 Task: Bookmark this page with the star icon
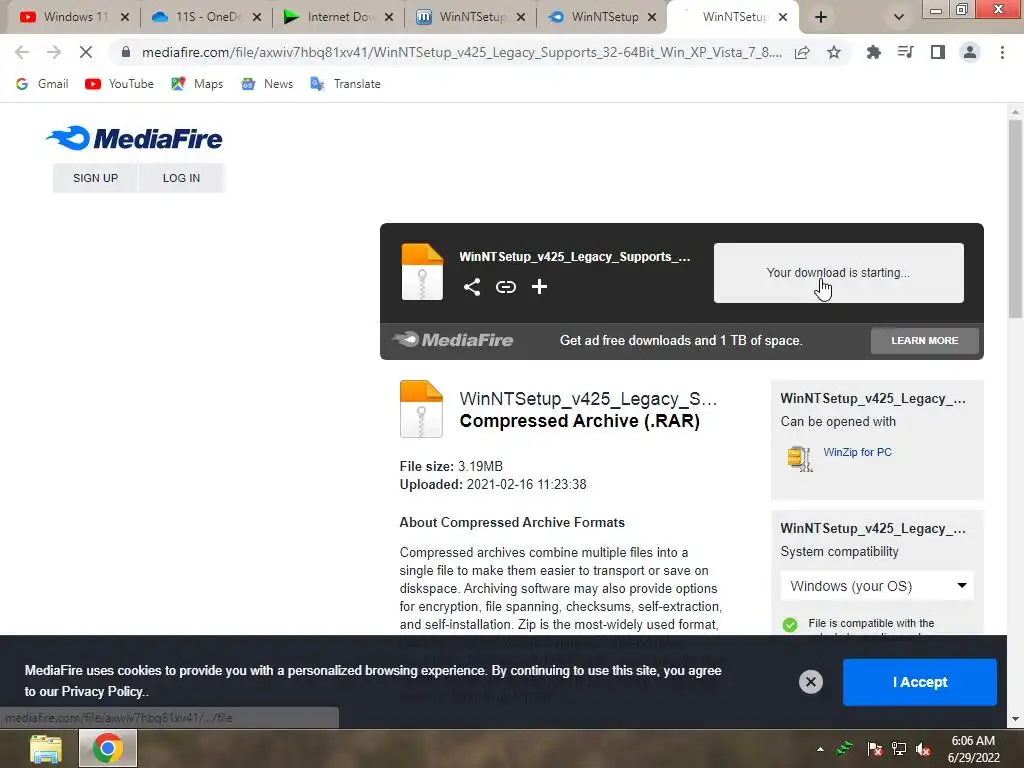(834, 52)
